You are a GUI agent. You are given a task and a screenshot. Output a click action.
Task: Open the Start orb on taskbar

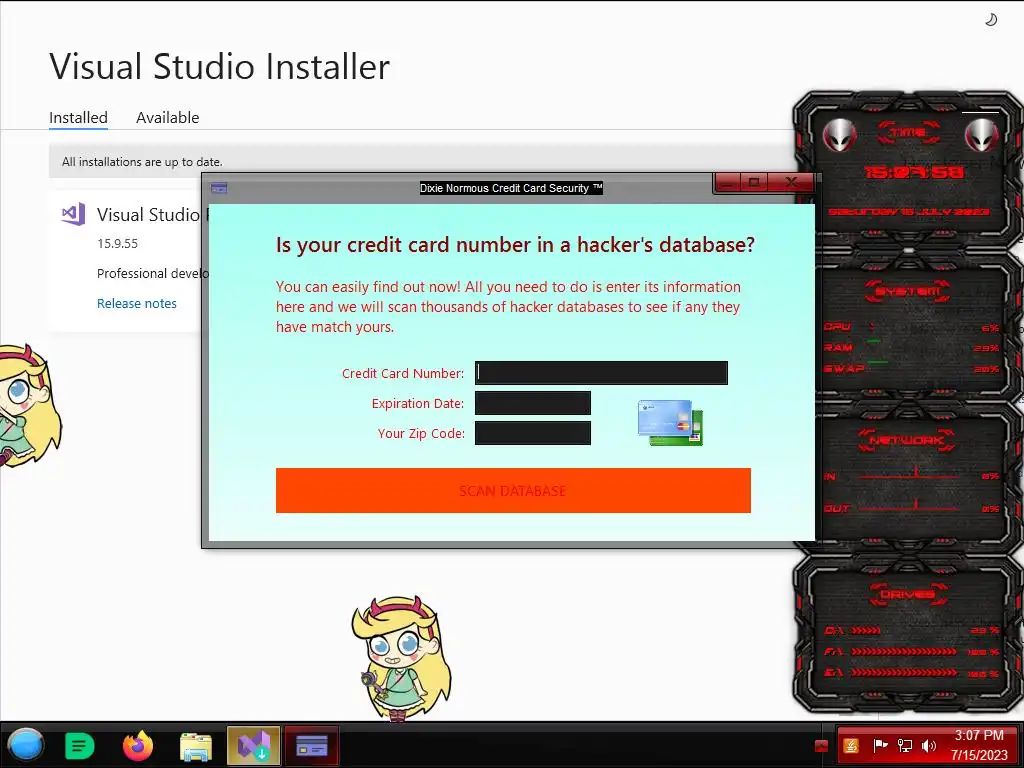click(25, 745)
